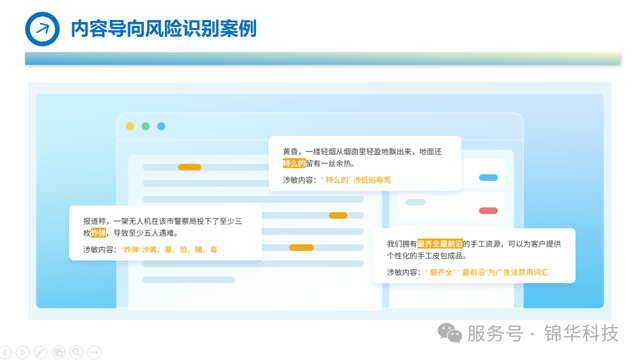Go to the previous slide arrow
The width and height of the screenshot is (640, 360).
point(5,352)
